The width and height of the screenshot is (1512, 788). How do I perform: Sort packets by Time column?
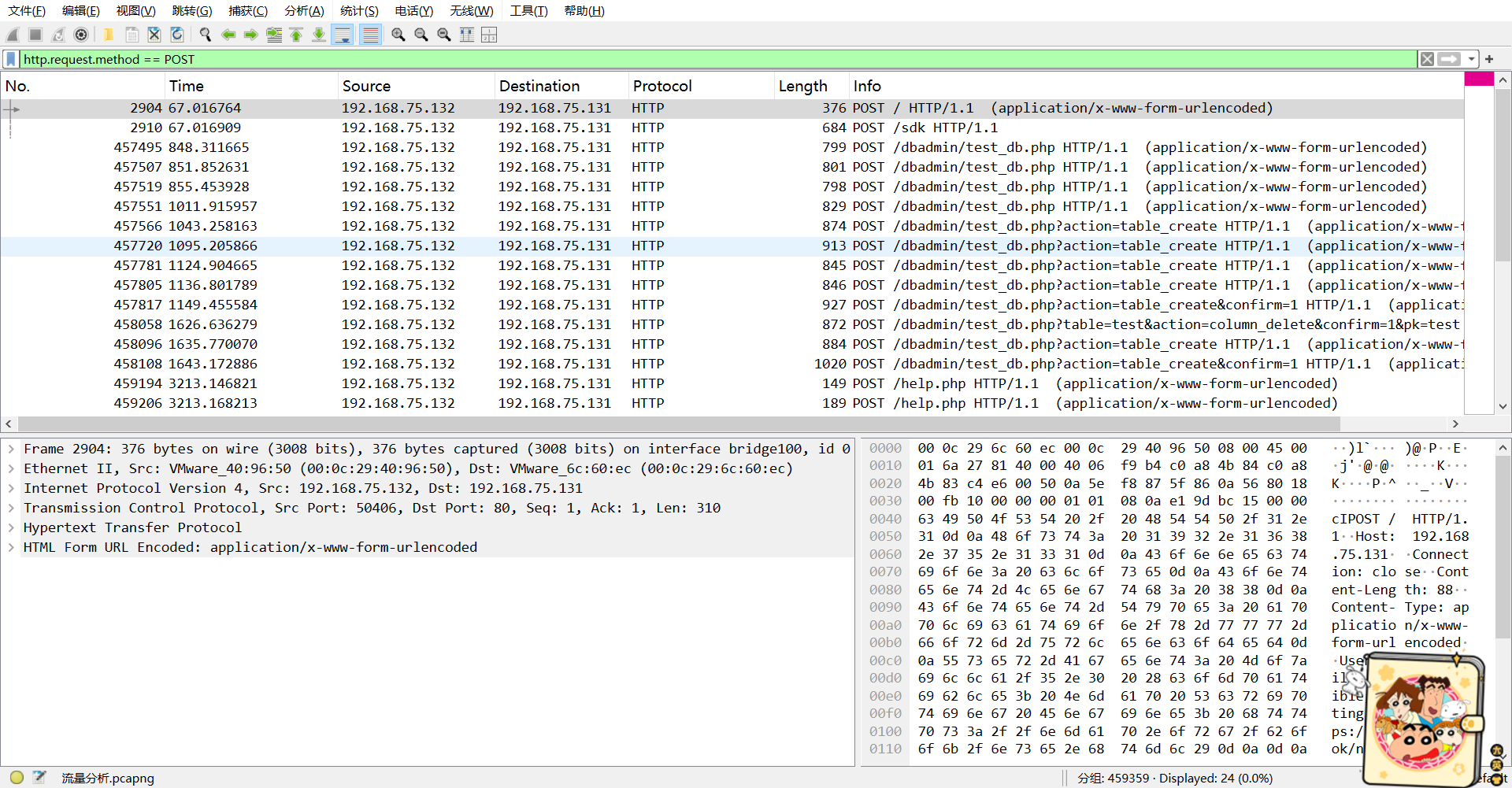251,86
